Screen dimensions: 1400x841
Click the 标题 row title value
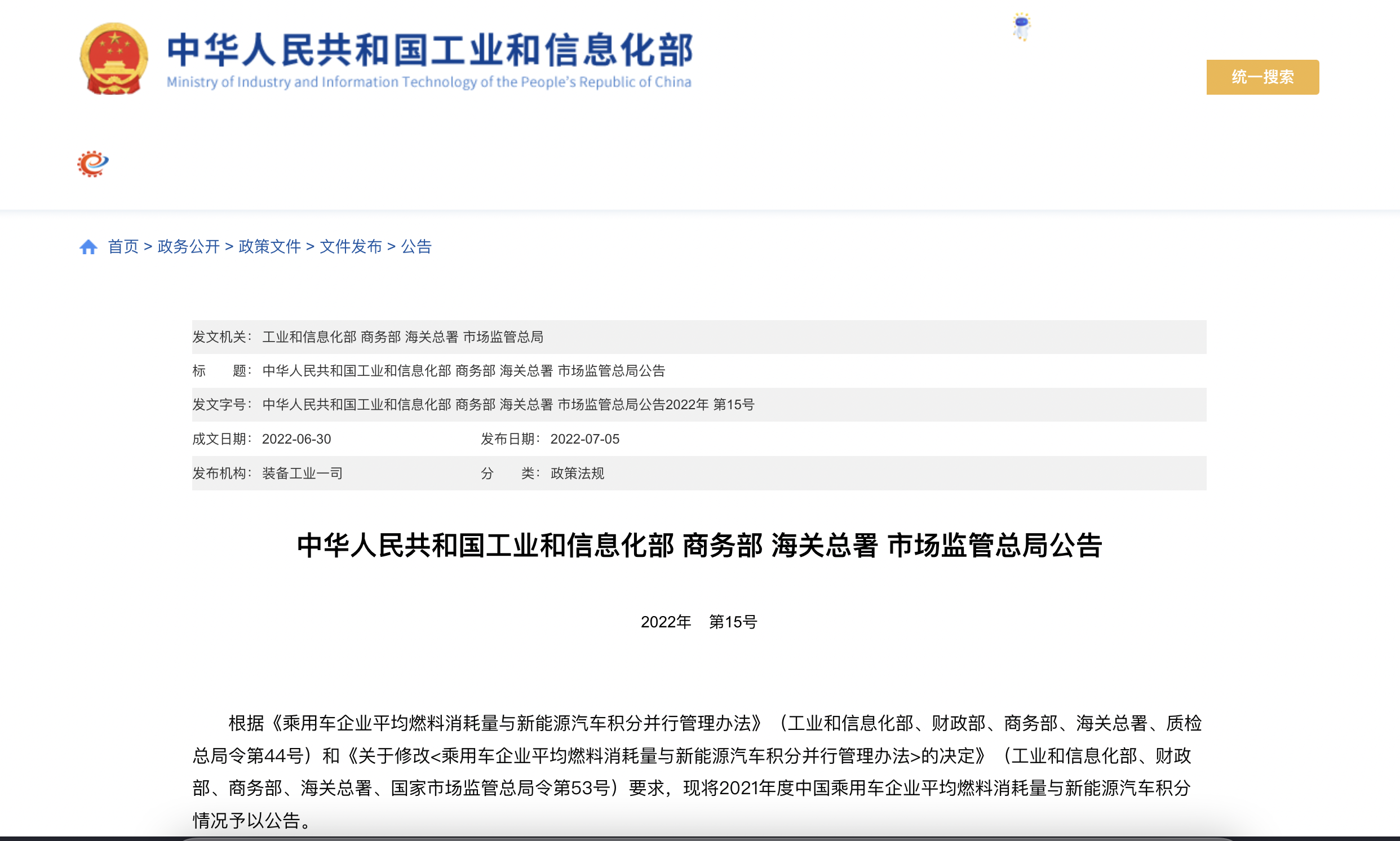point(463,371)
